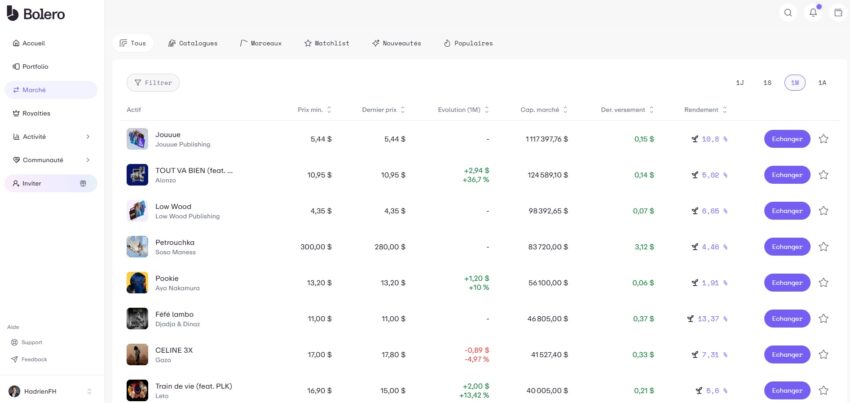Open the Petrouchka cover thumbnail

click(x=137, y=246)
